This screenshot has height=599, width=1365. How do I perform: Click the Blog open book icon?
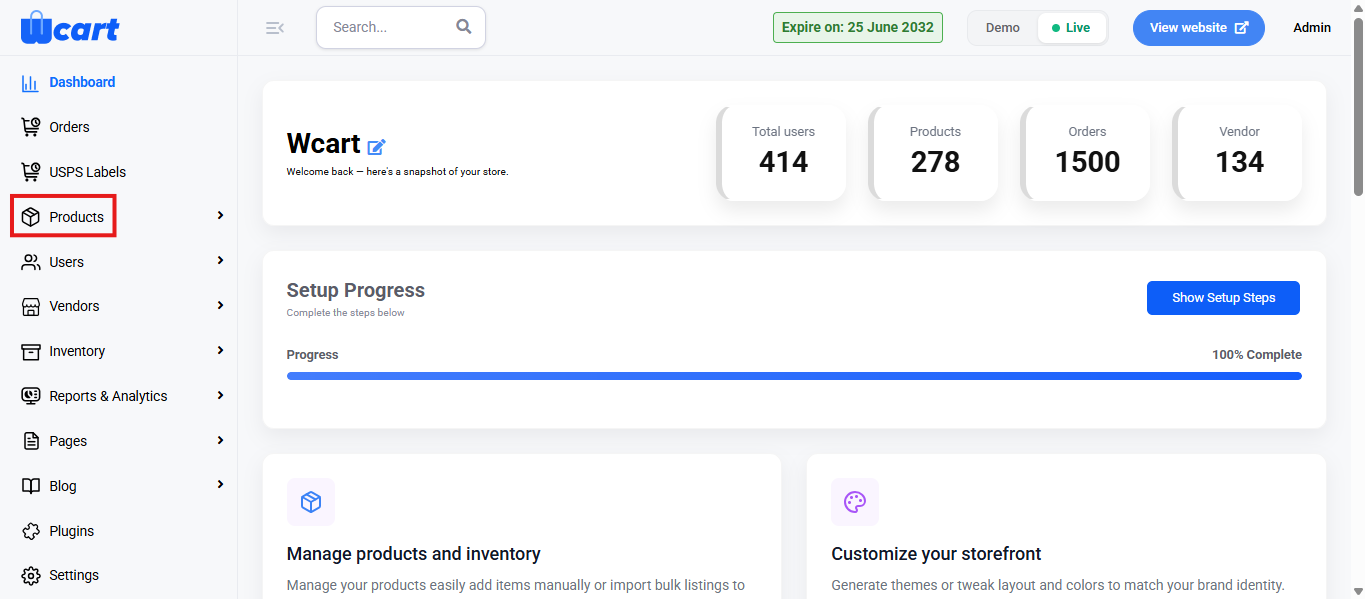click(31, 486)
